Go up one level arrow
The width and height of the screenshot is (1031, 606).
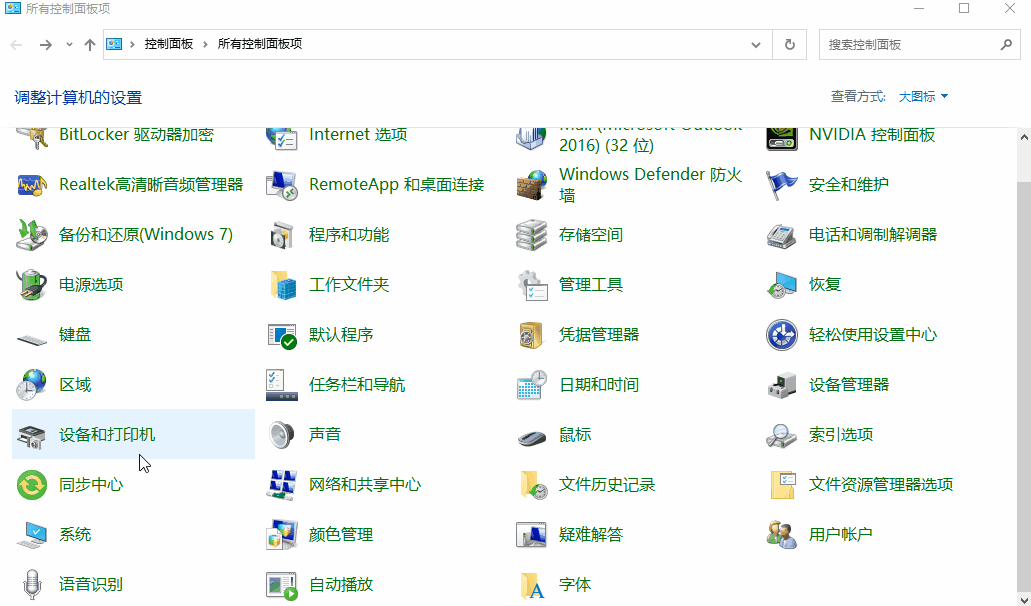(90, 45)
